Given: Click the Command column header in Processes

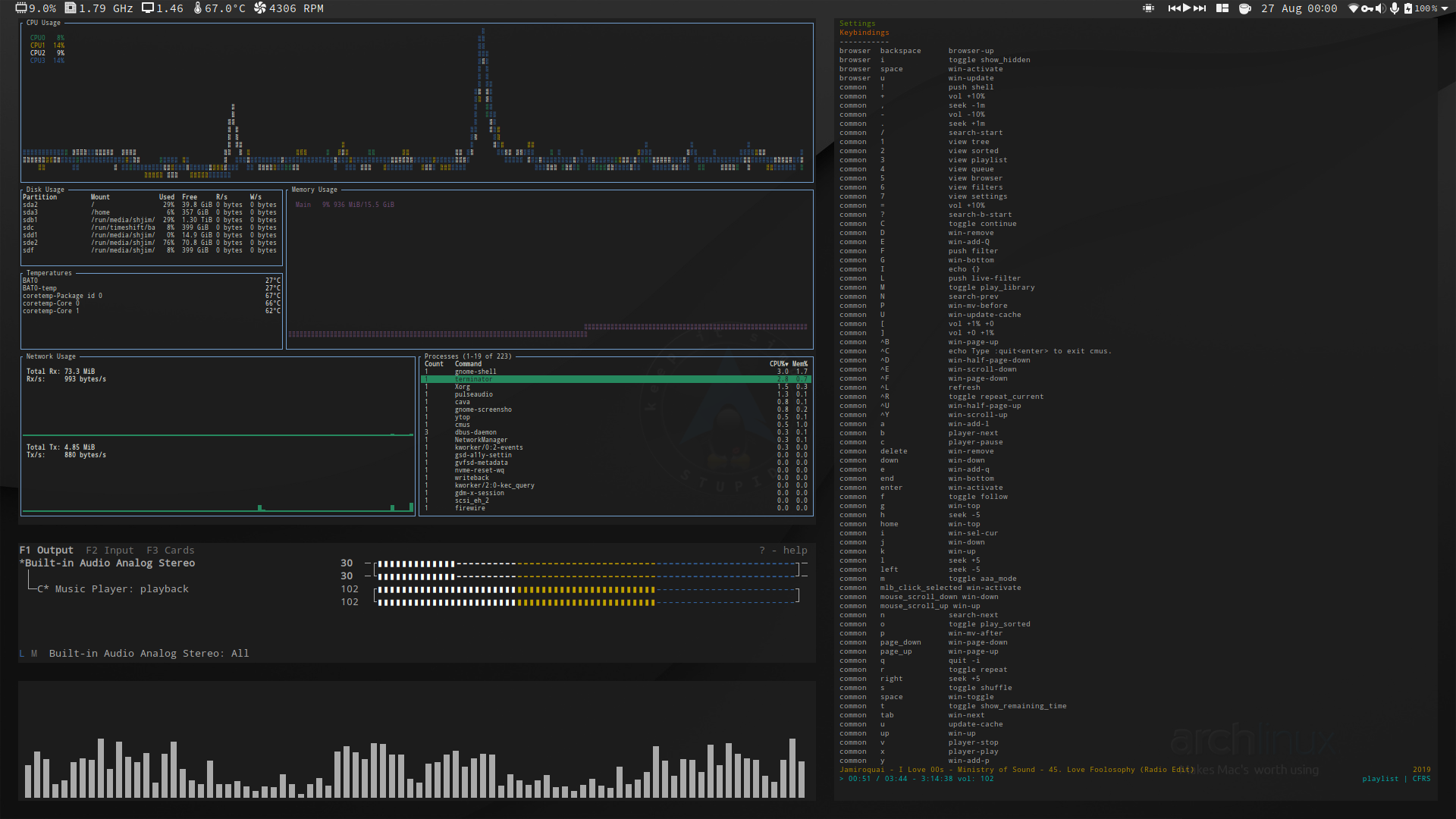Looking at the screenshot, I should [468, 364].
